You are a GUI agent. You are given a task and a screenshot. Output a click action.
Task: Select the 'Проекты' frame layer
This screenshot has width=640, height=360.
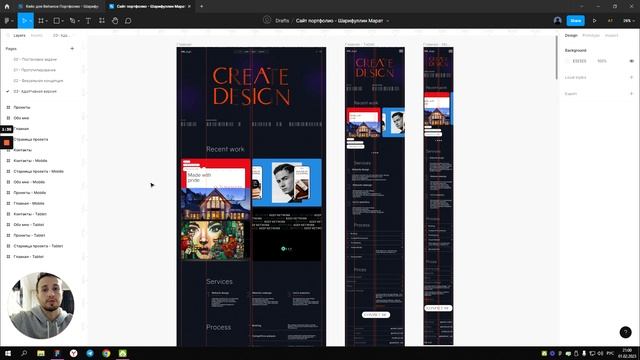click(22, 107)
